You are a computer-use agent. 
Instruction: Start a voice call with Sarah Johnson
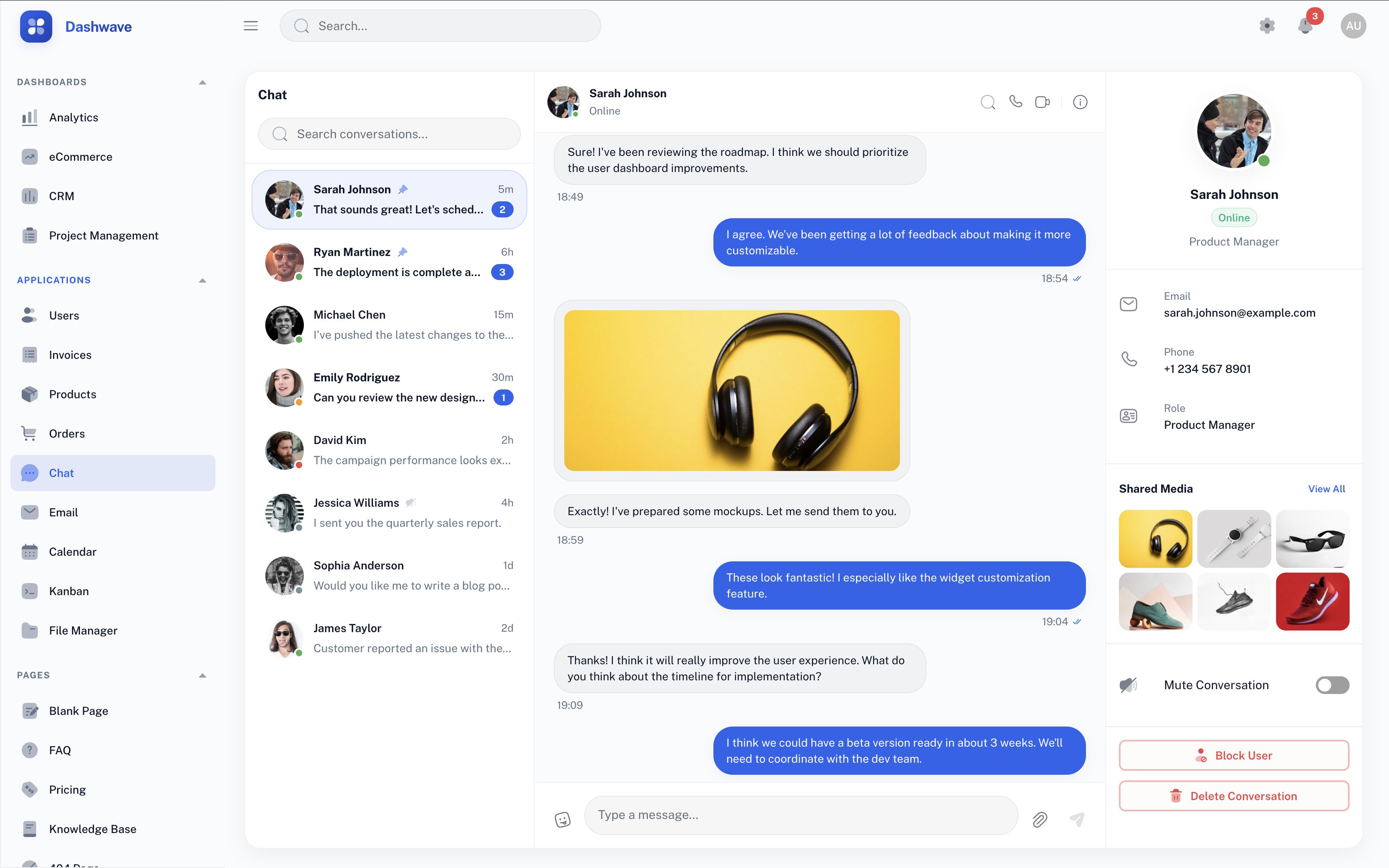(x=1015, y=102)
